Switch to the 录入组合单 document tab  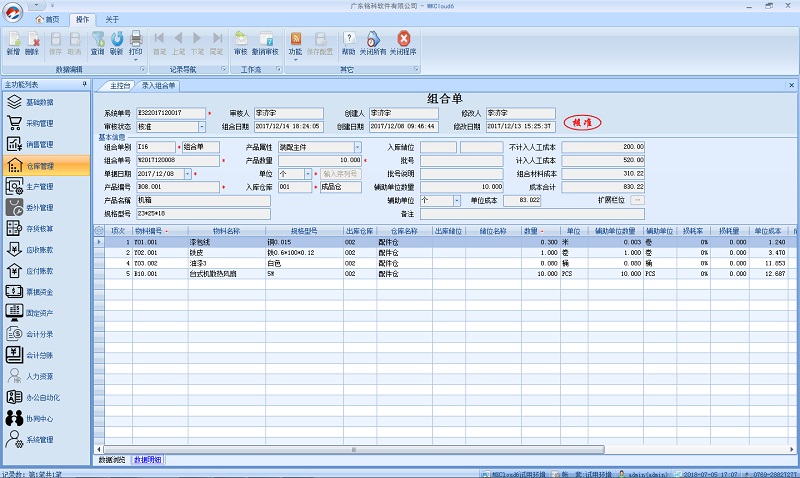(158, 86)
